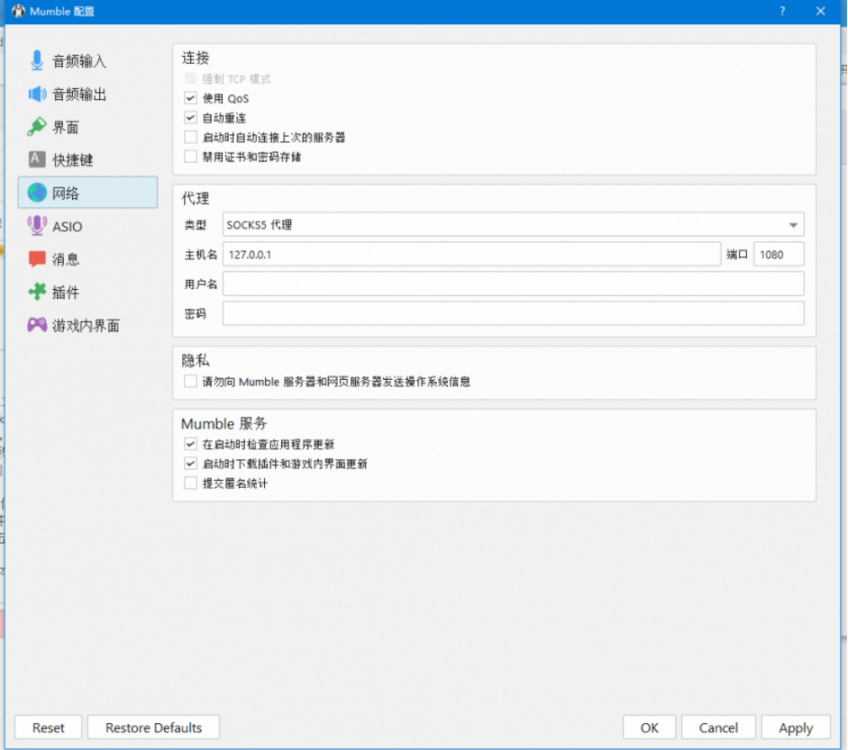Screen dimensions: 848x750
Task: Uncheck the 自动重连 checkbox
Action: (x=191, y=118)
